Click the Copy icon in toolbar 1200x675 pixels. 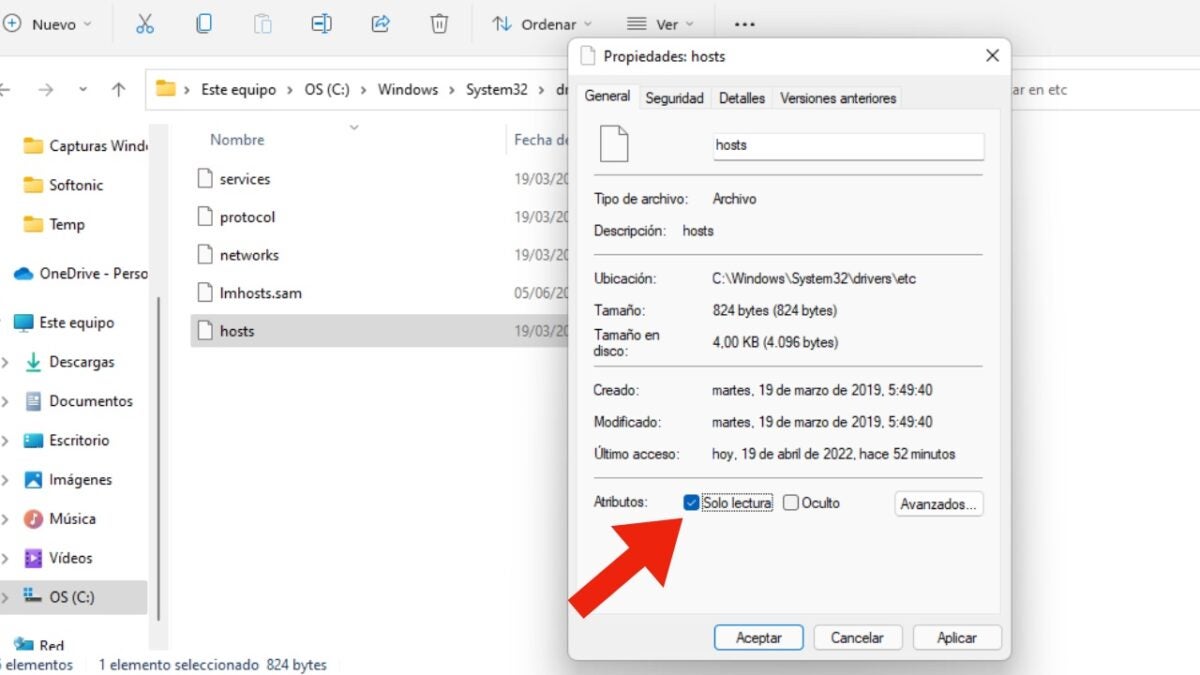tap(204, 24)
